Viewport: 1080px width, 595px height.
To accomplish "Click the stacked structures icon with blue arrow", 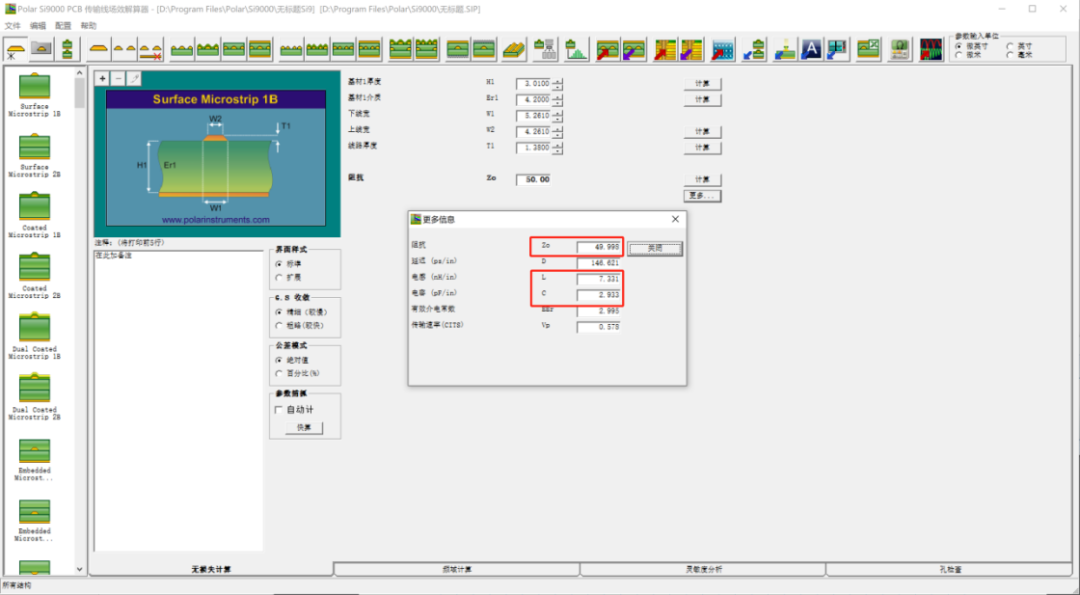I will (x=755, y=50).
